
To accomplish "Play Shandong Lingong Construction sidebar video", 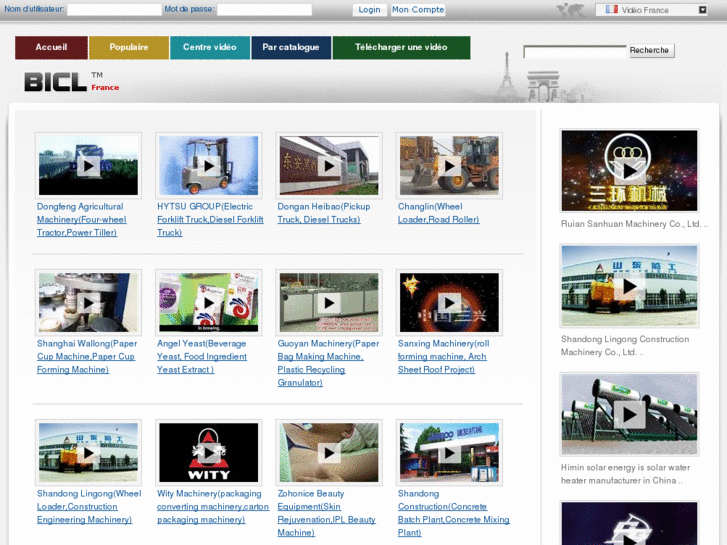I will click(629, 286).
